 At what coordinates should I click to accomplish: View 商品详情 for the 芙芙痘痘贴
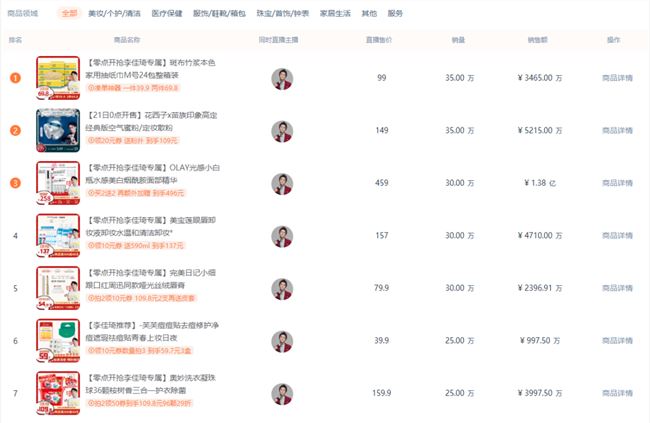pos(617,340)
